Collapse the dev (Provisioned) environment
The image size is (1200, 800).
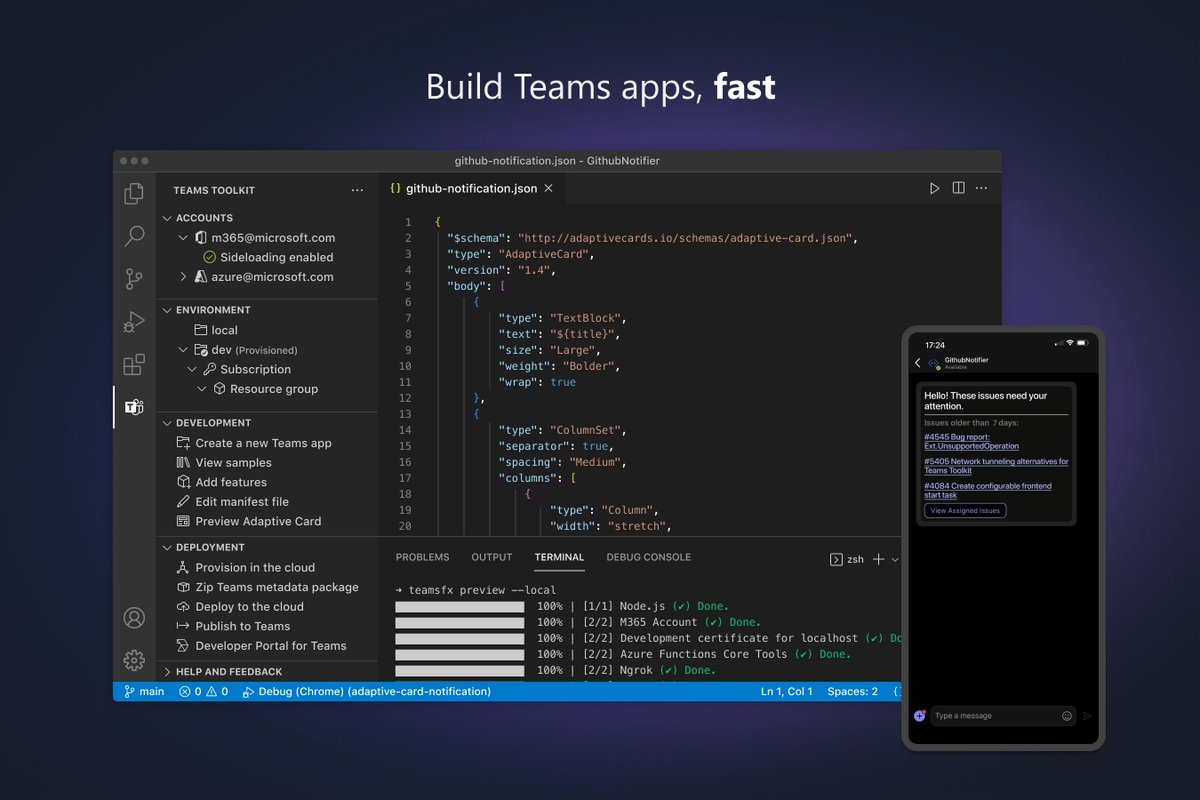pos(183,350)
